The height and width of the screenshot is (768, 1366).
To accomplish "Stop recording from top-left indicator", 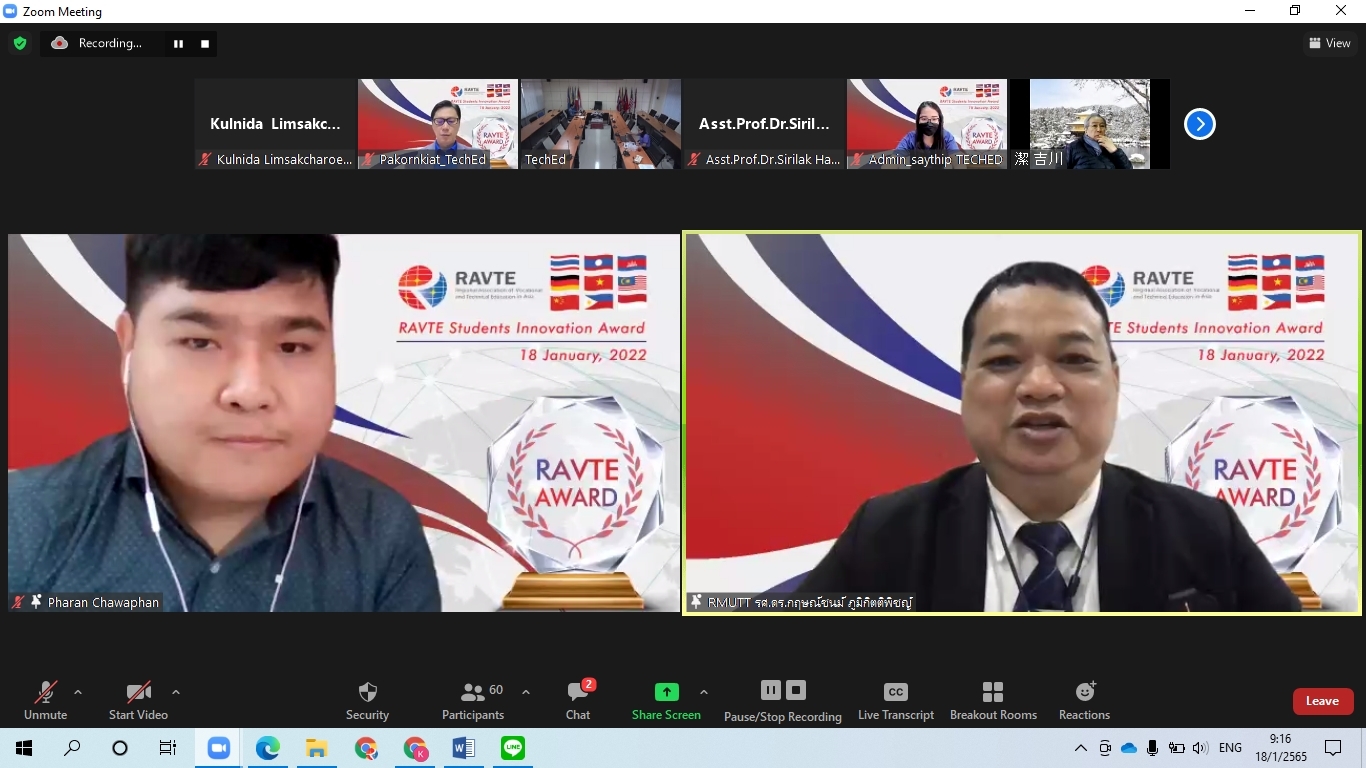I will [205, 44].
